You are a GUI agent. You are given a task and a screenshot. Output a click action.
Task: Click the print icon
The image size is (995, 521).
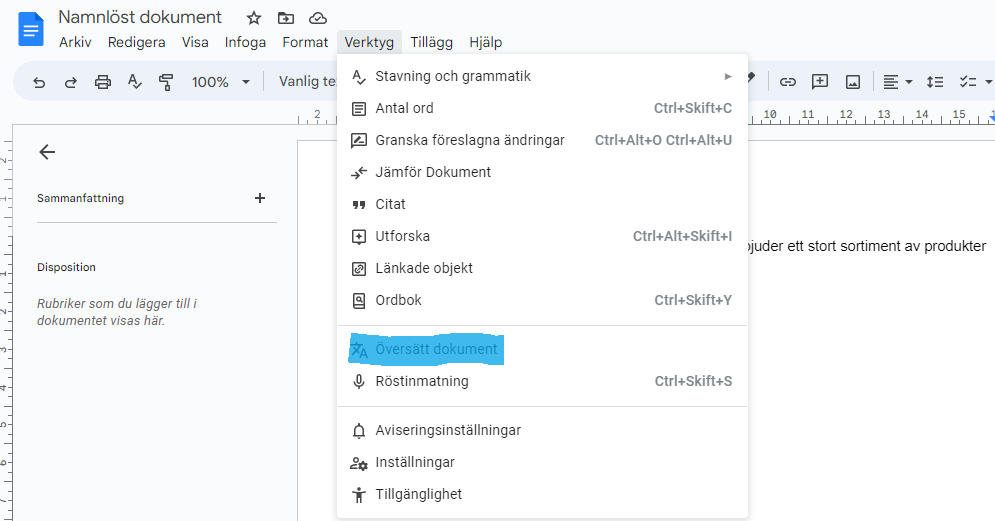coord(103,82)
